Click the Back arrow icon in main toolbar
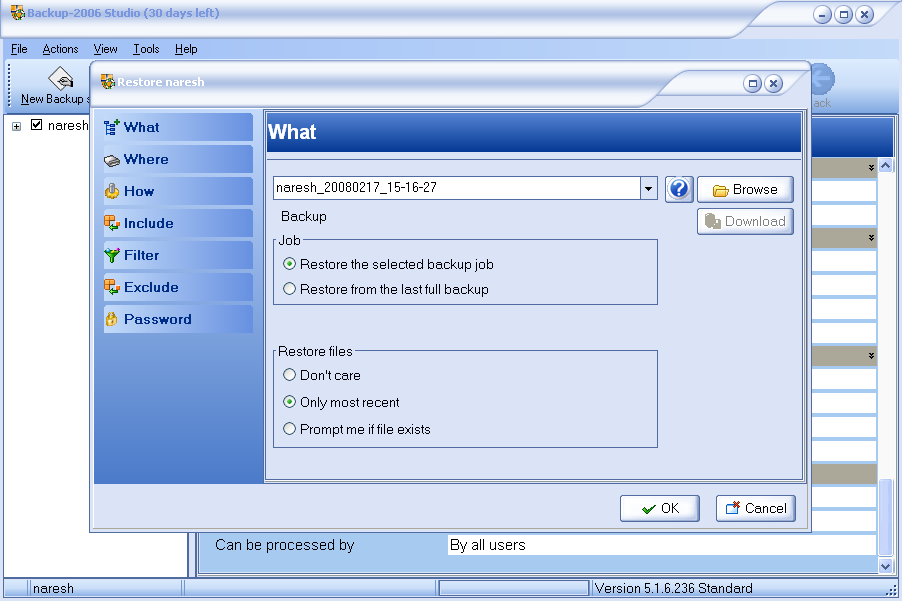This screenshot has width=902, height=601. click(823, 79)
